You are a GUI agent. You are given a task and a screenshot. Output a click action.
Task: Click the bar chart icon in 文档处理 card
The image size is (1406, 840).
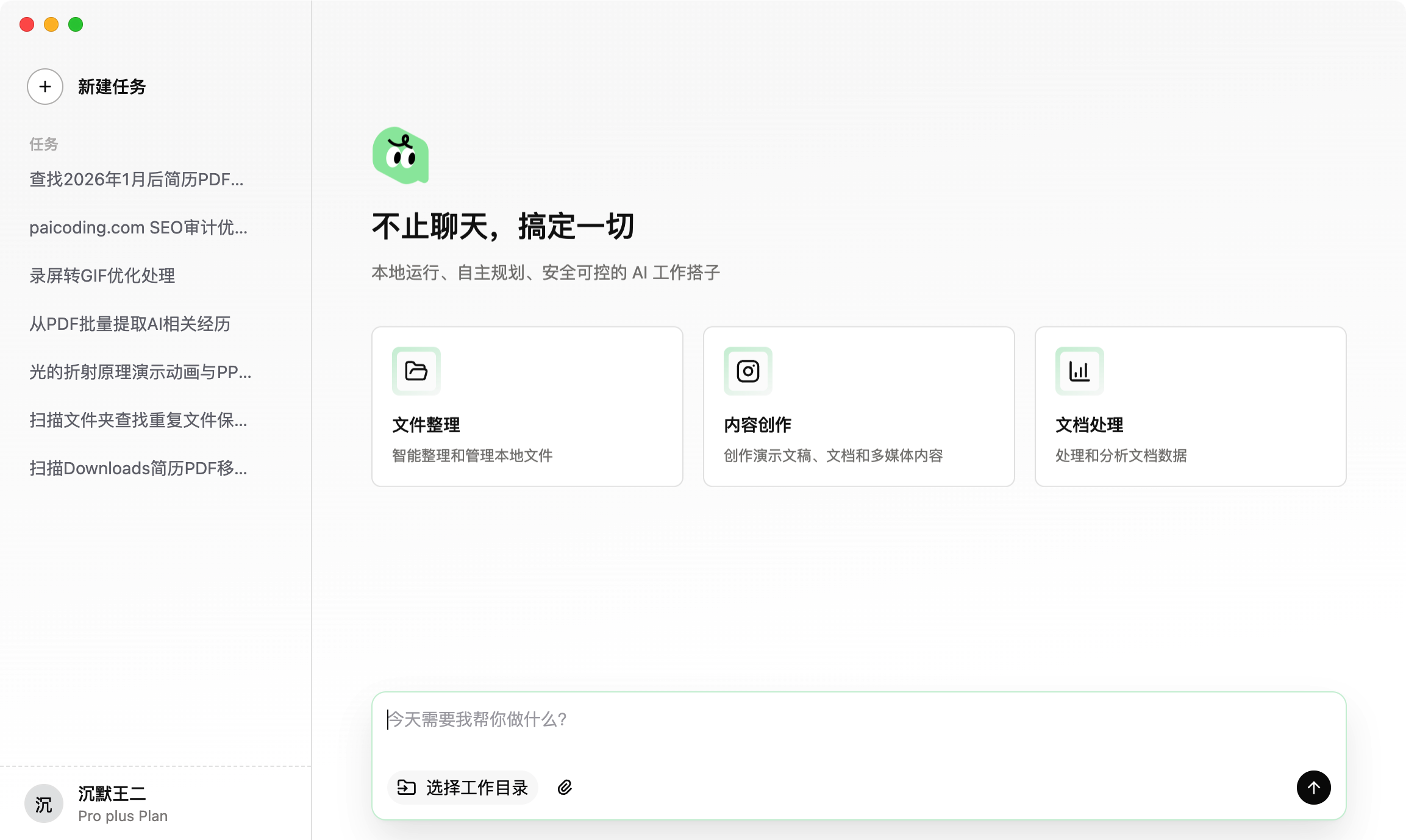pos(1079,371)
